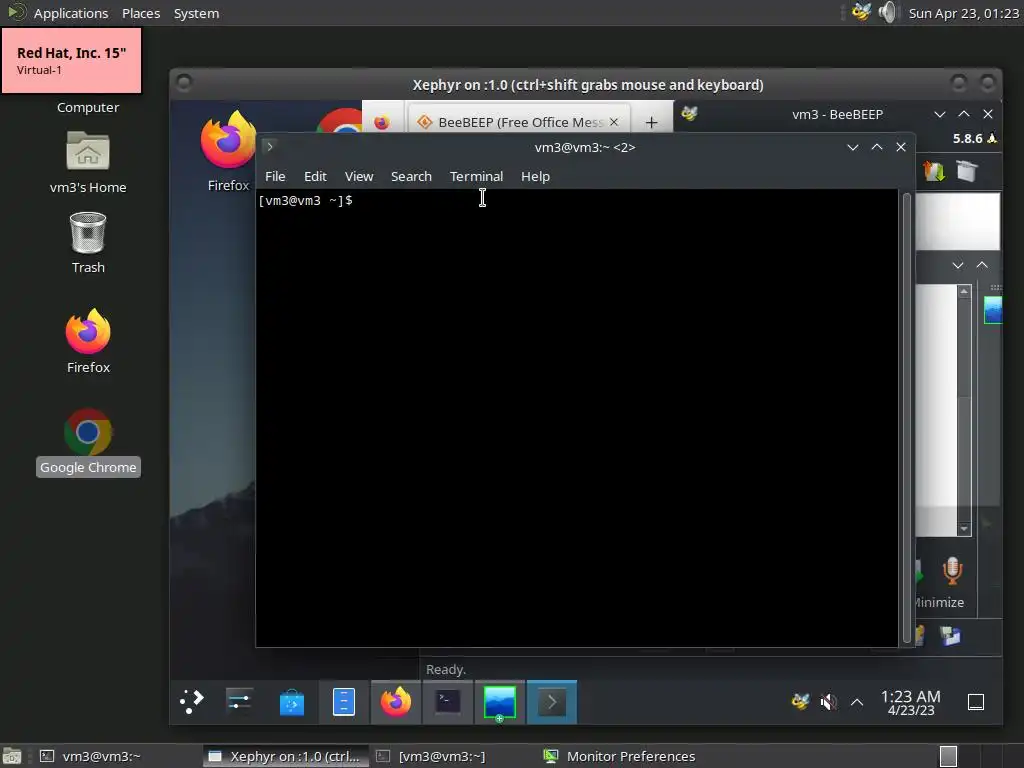Image resolution: width=1024 pixels, height=768 pixels.
Task: Switch to the blue landscape taskbar entry
Action: tap(500, 702)
